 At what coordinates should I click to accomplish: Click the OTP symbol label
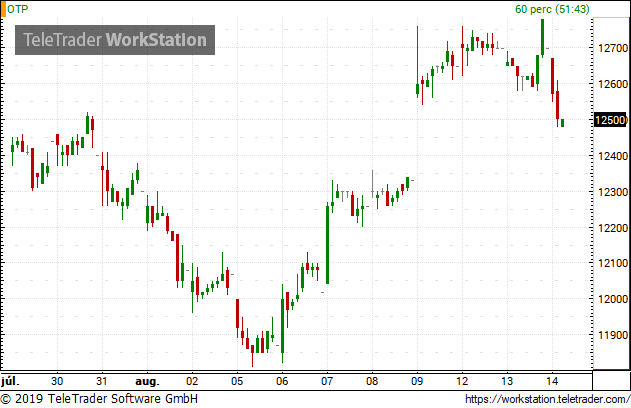[x=18, y=9]
